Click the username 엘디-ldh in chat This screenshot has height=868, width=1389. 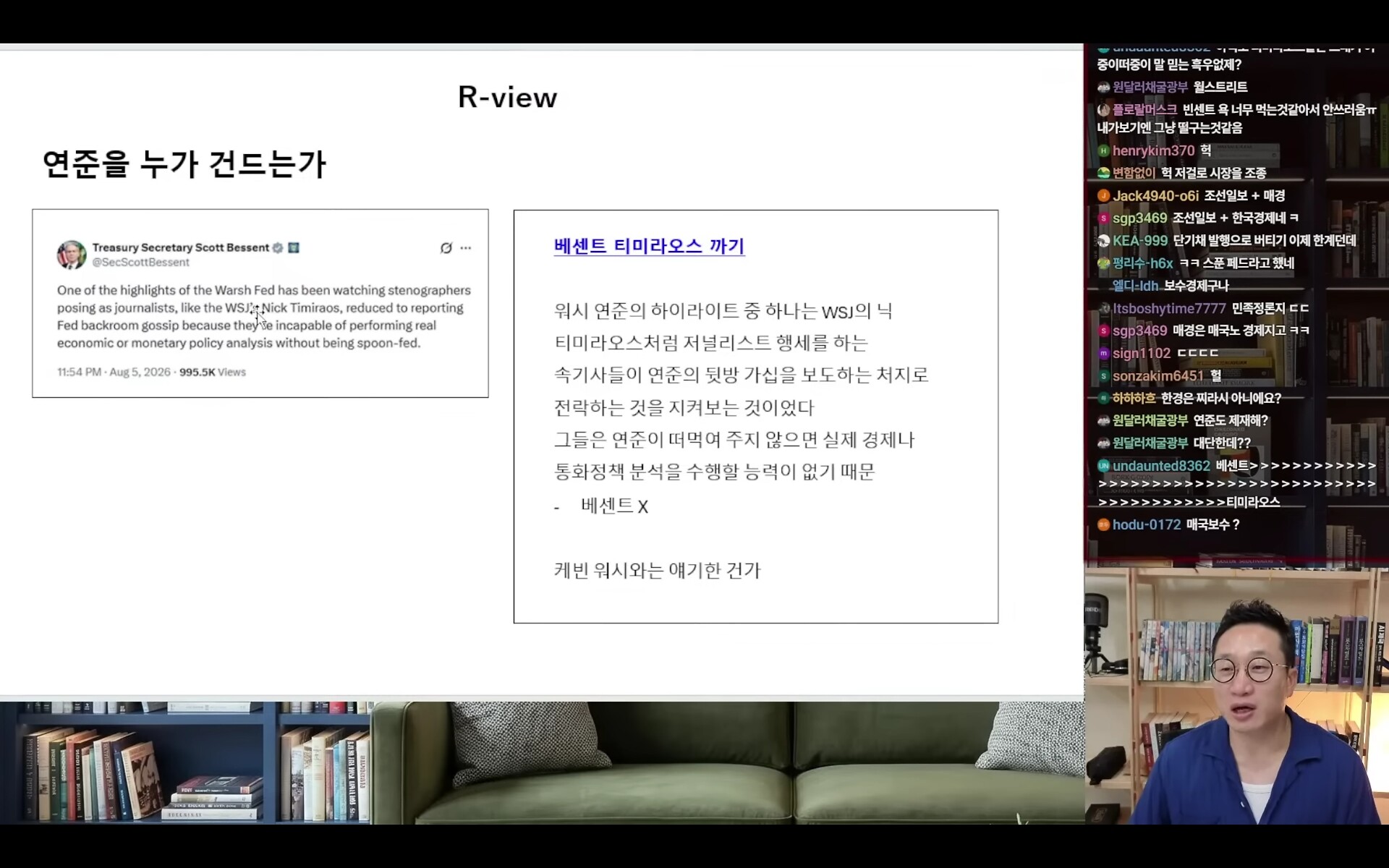tap(1135, 286)
